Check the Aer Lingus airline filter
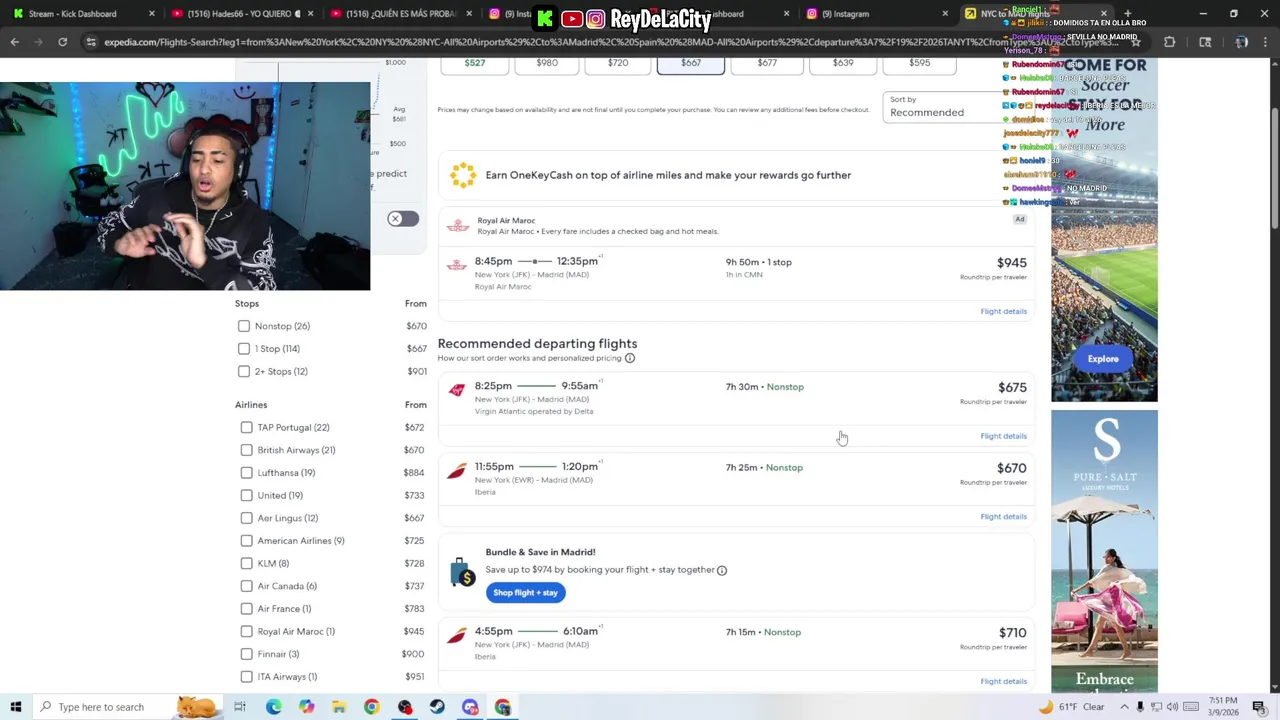Viewport: 1280px width, 720px height. (x=247, y=518)
